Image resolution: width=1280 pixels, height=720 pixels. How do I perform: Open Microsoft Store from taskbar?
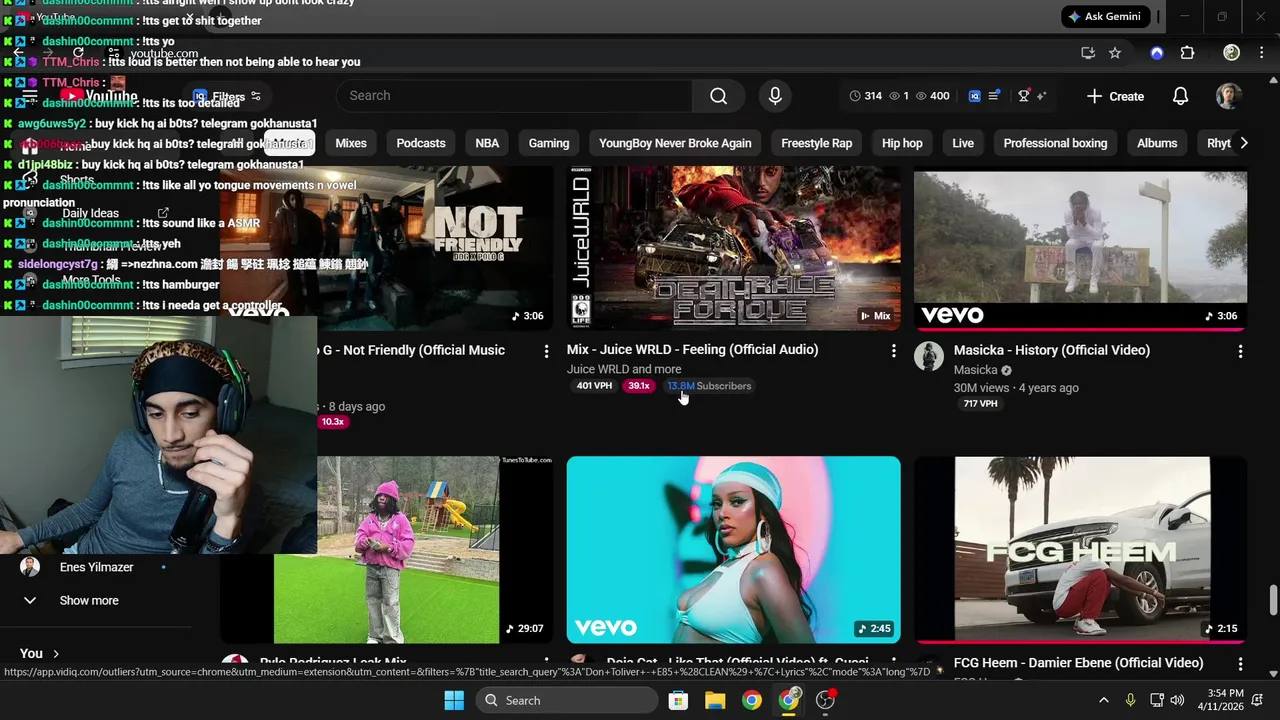coord(678,700)
